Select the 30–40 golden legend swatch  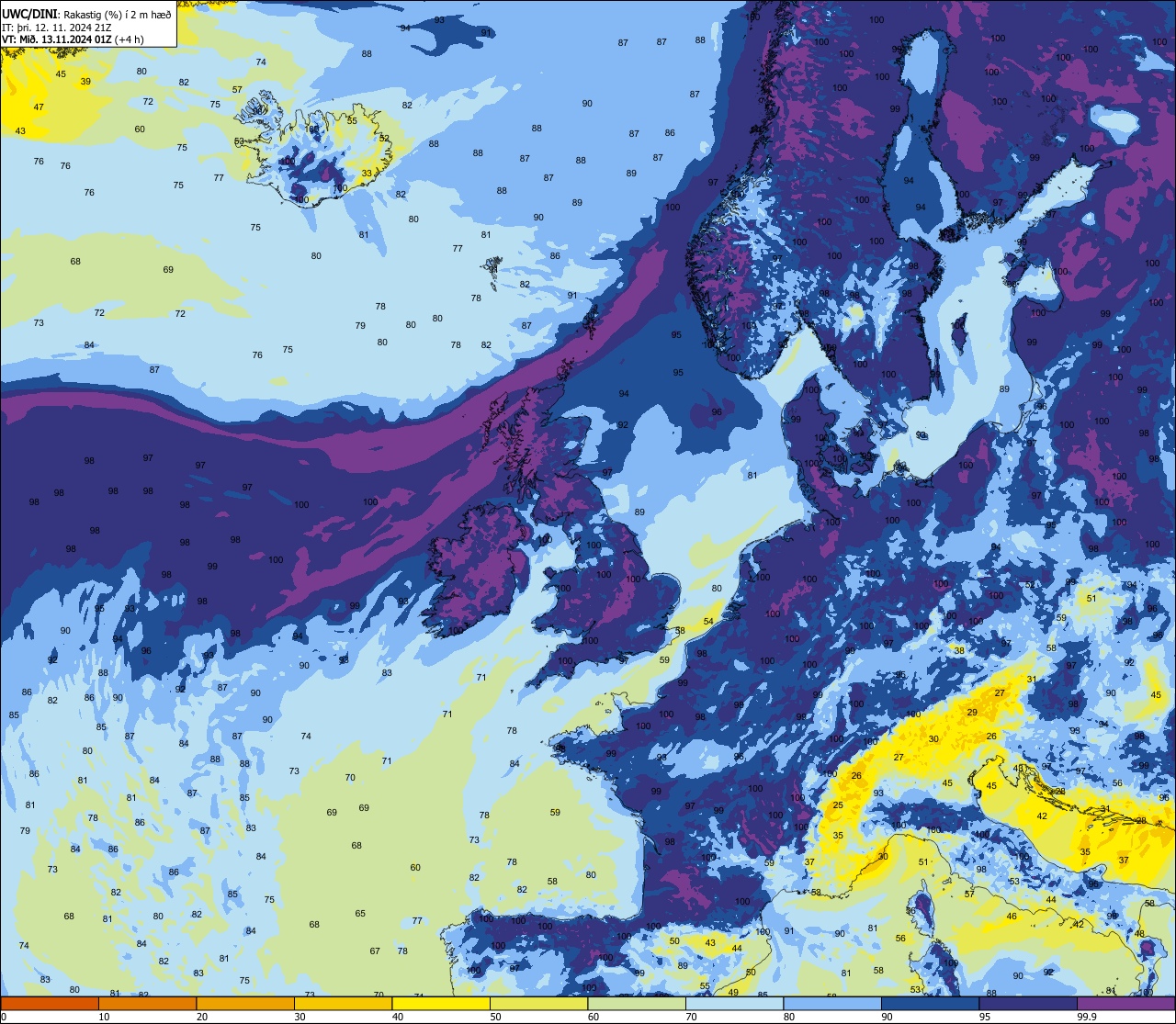343,1003
